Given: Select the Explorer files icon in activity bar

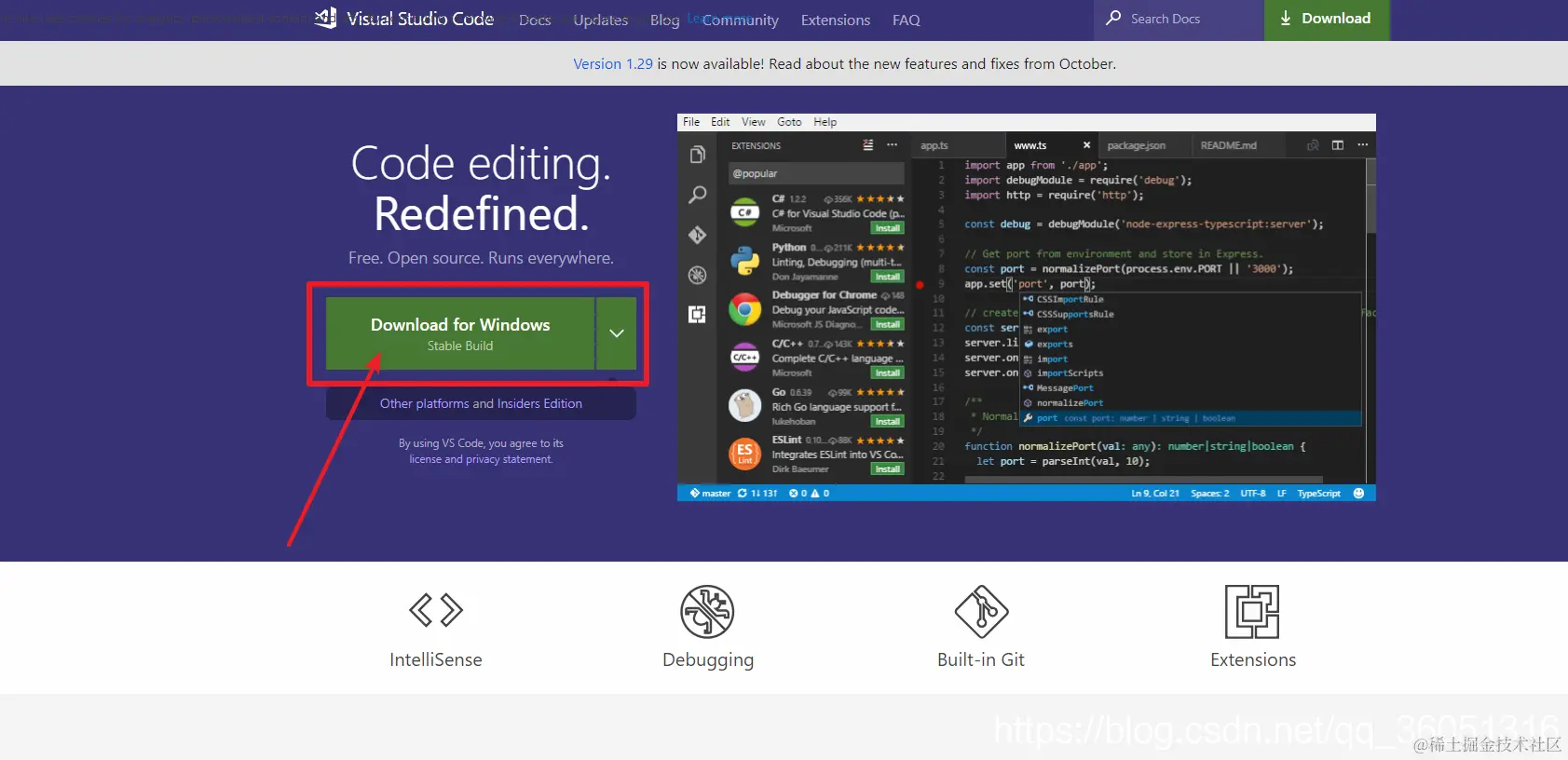Looking at the screenshot, I should click(697, 155).
